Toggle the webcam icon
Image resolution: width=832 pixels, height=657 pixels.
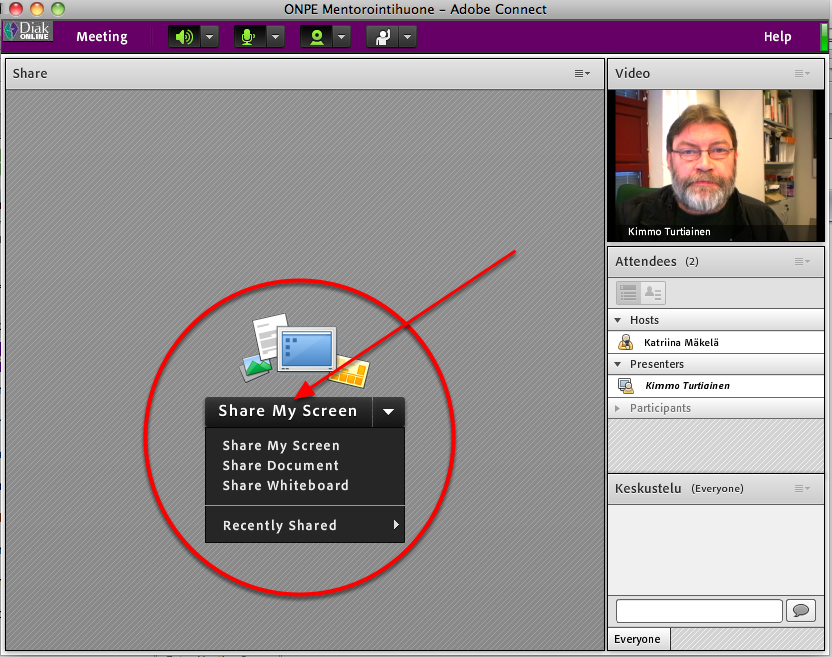(x=317, y=37)
